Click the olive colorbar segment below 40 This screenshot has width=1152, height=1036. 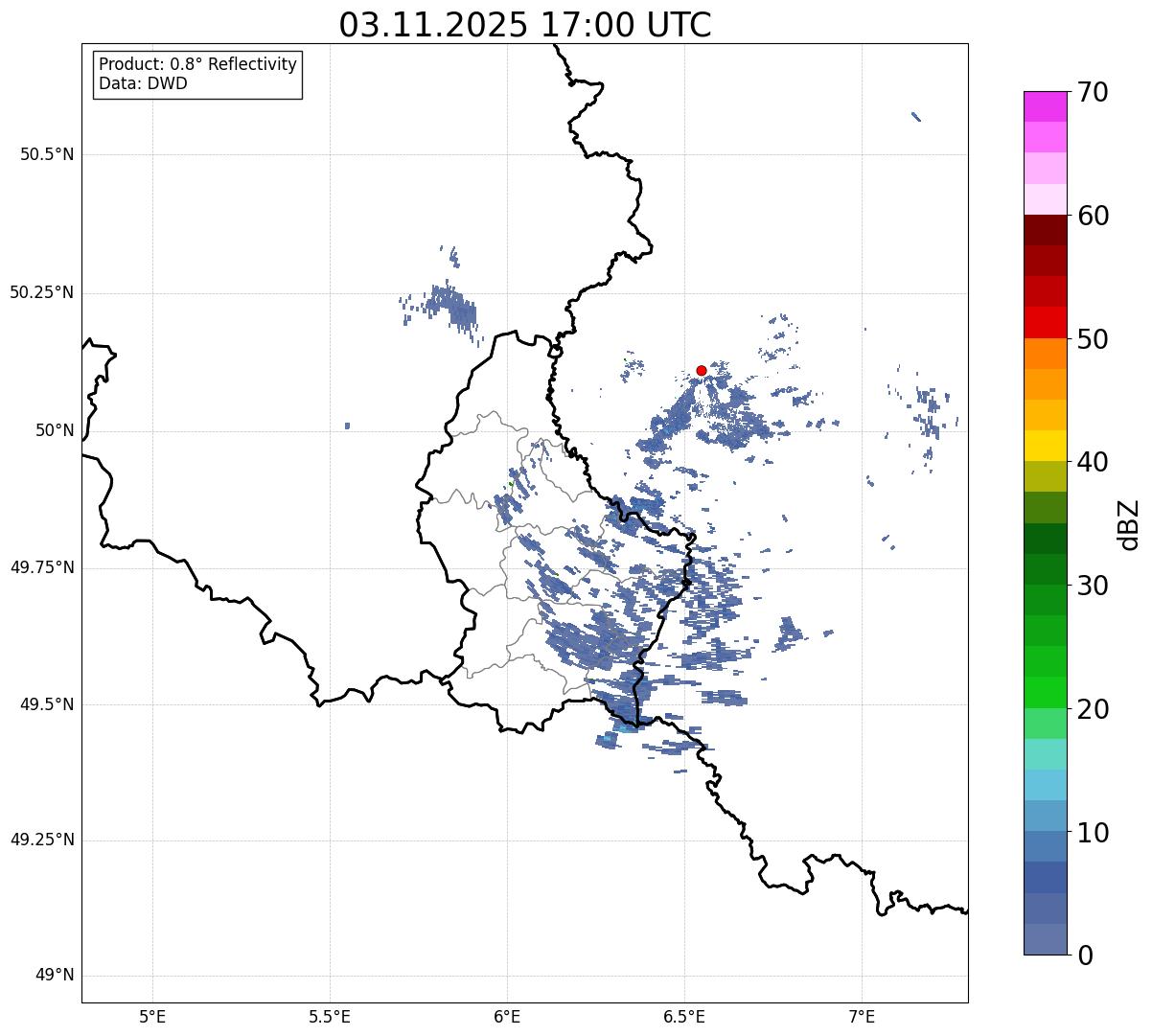point(1045,476)
